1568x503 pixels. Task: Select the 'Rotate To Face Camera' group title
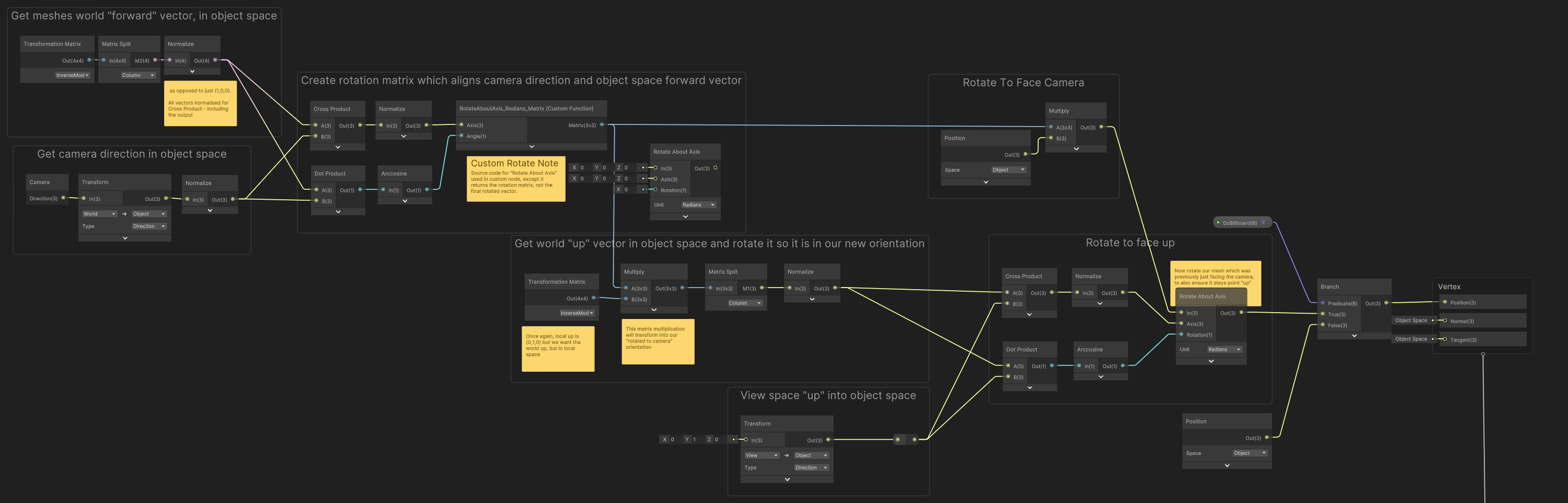(x=1023, y=83)
